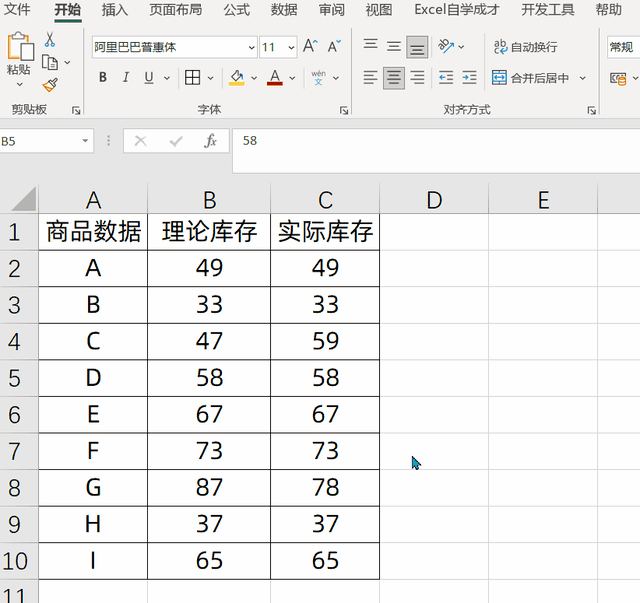Image resolution: width=640 pixels, height=603 pixels.
Task: Click the text orientation icon
Action: click(446, 46)
